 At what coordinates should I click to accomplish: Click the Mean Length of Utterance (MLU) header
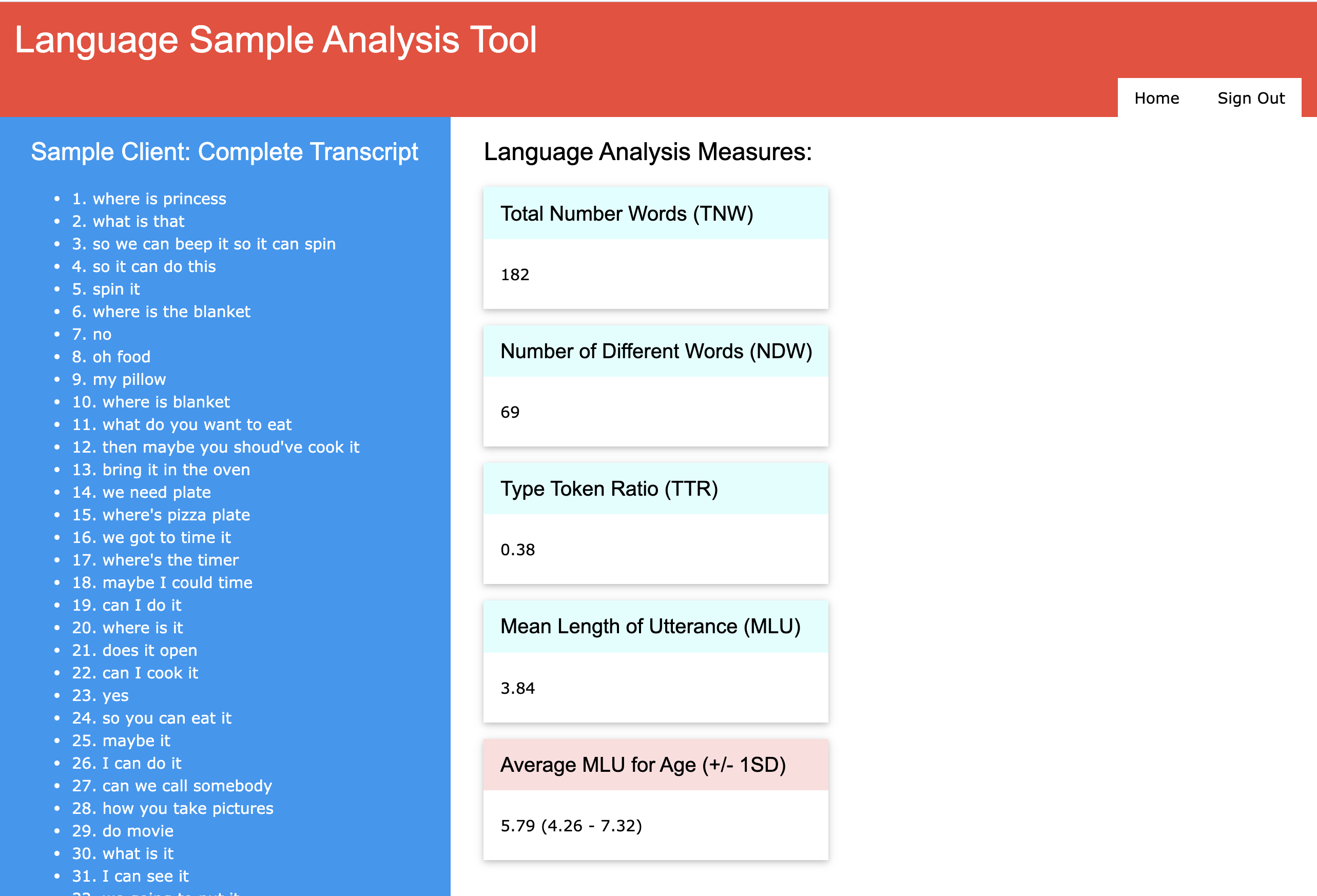point(650,626)
